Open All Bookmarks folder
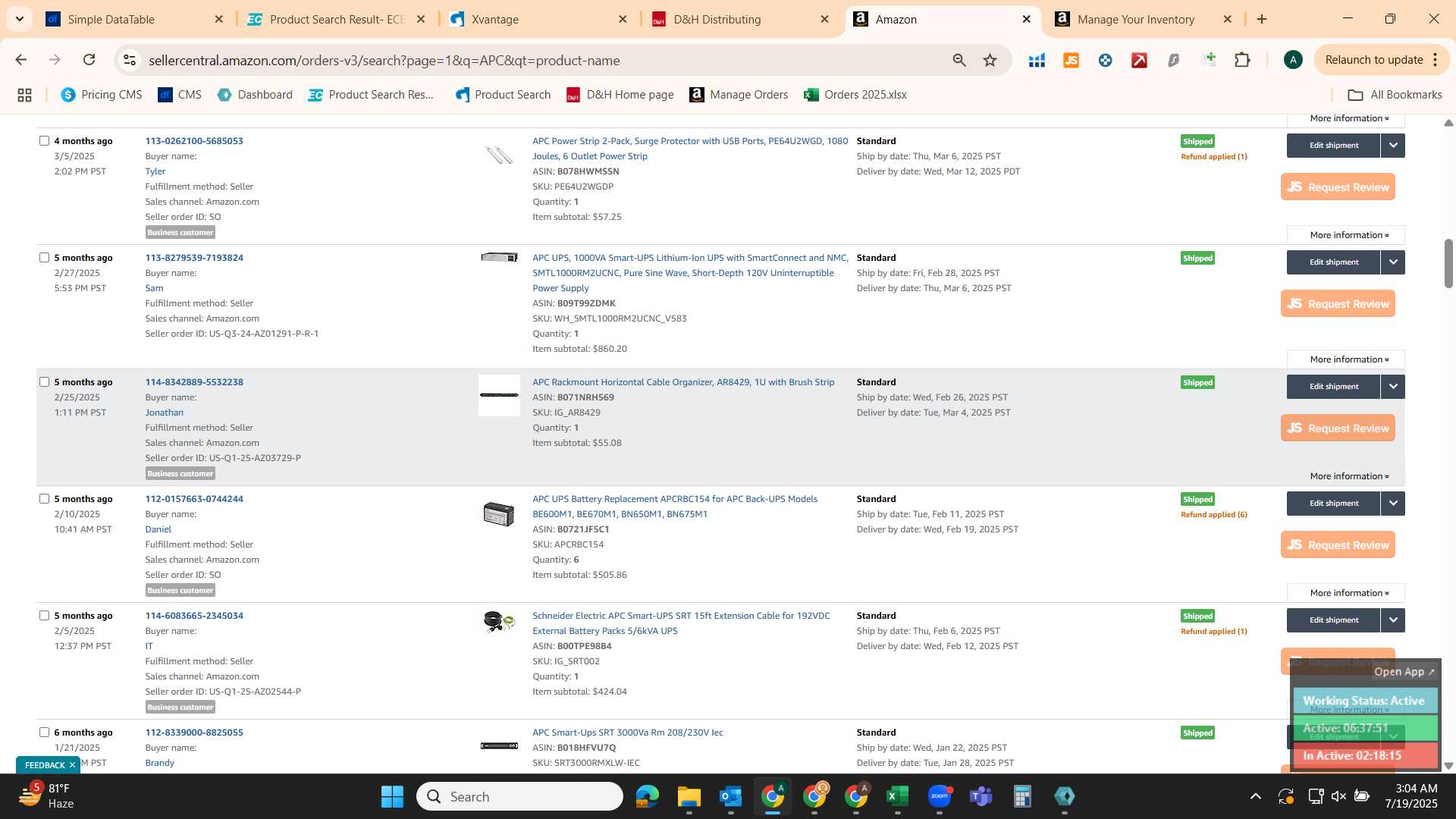Image resolution: width=1456 pixels, height=819 pixels. point(1395,95)
